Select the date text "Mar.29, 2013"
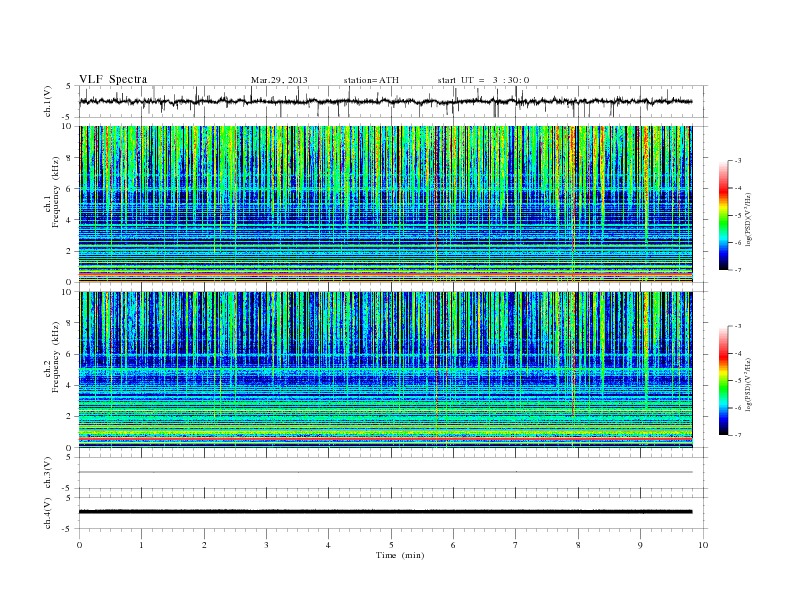 click(x=279, y=80)
